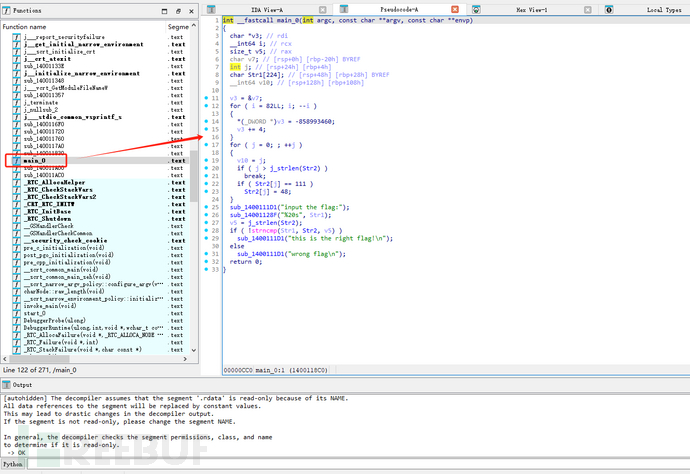The width and height of the screenshot is (690, 474).
Task: Toggle breakpoint dot on line 28
Action: click(208, 229)
